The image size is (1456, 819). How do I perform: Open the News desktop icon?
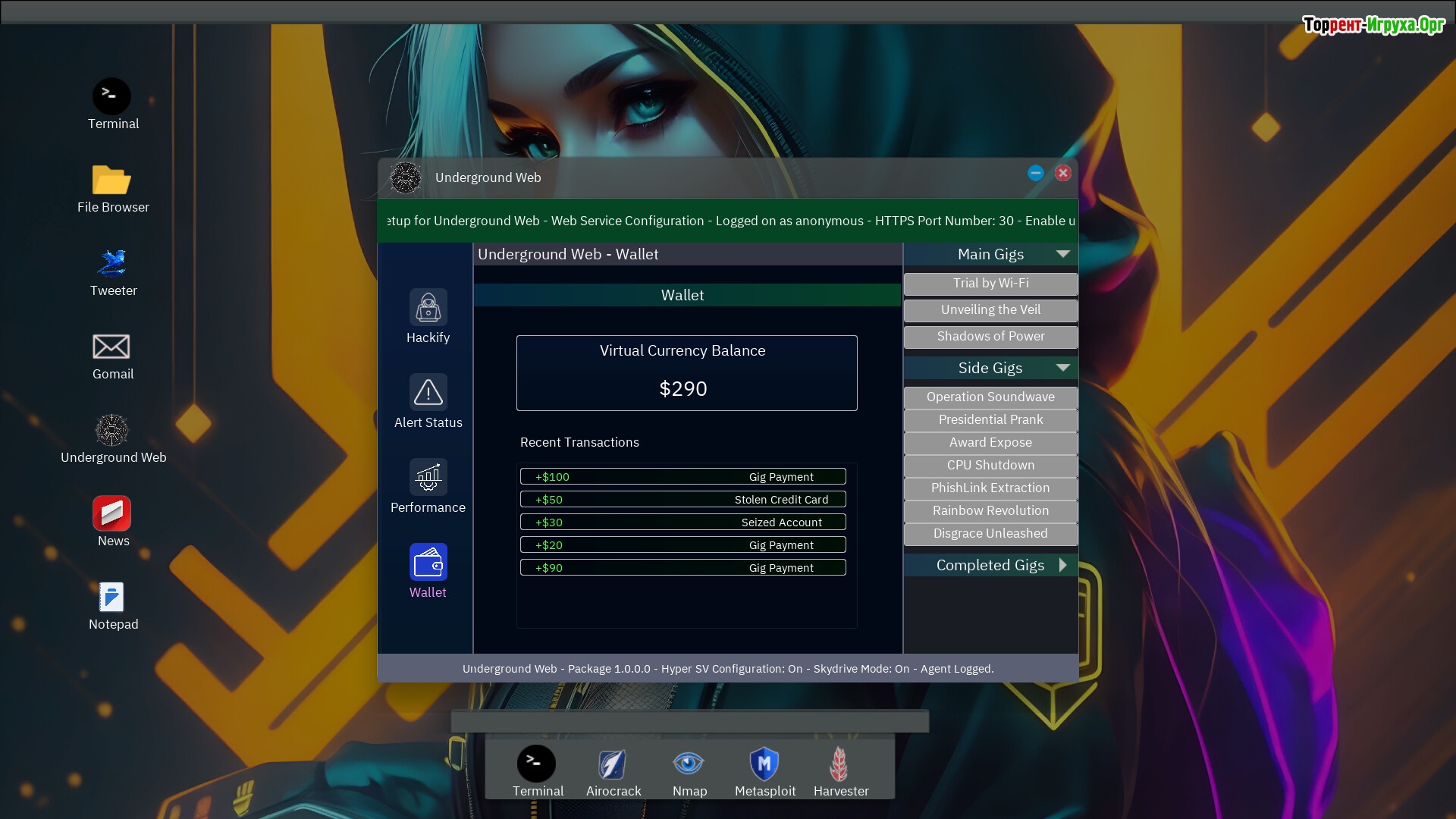112,514
